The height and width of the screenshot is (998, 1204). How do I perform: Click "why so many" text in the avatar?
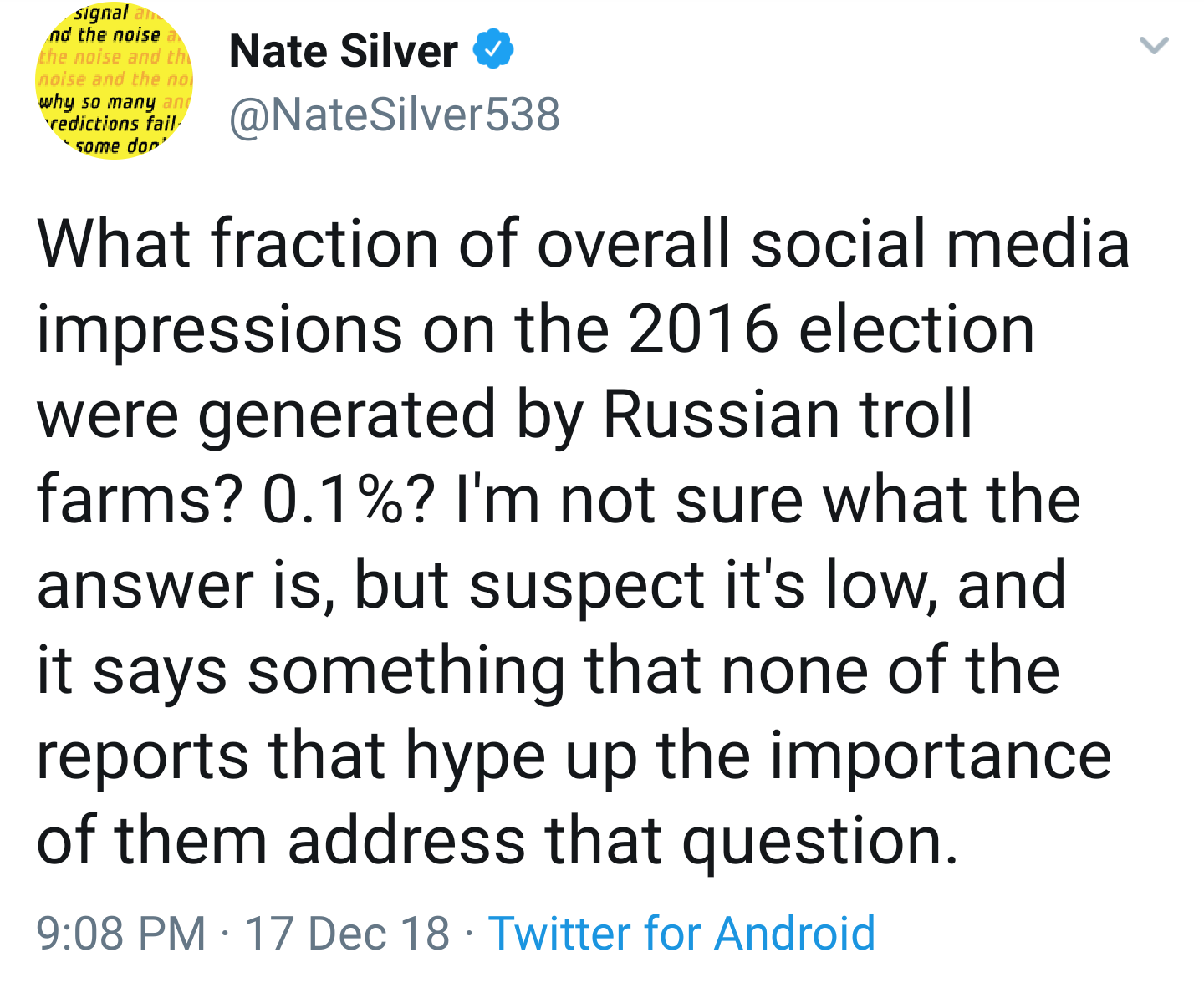pos(98,102)
